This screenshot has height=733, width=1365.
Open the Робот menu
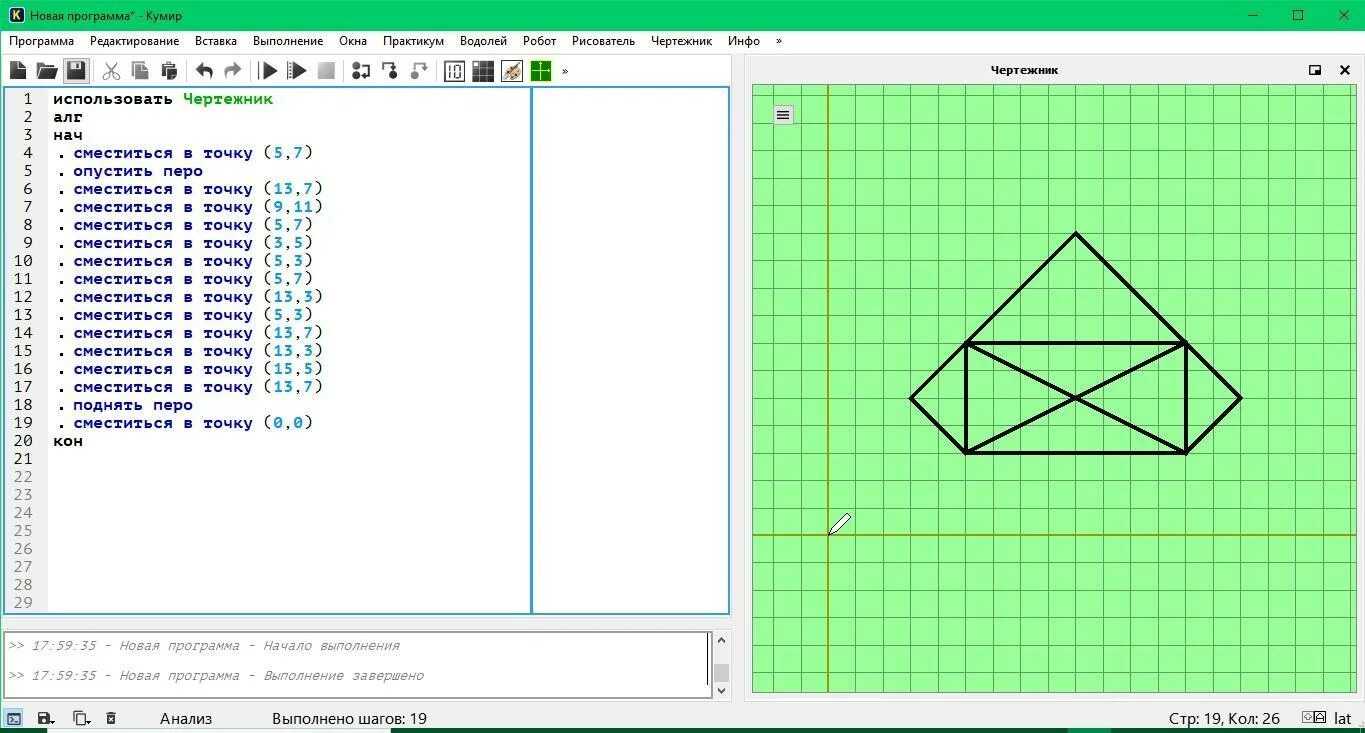(x=539, y=41)
